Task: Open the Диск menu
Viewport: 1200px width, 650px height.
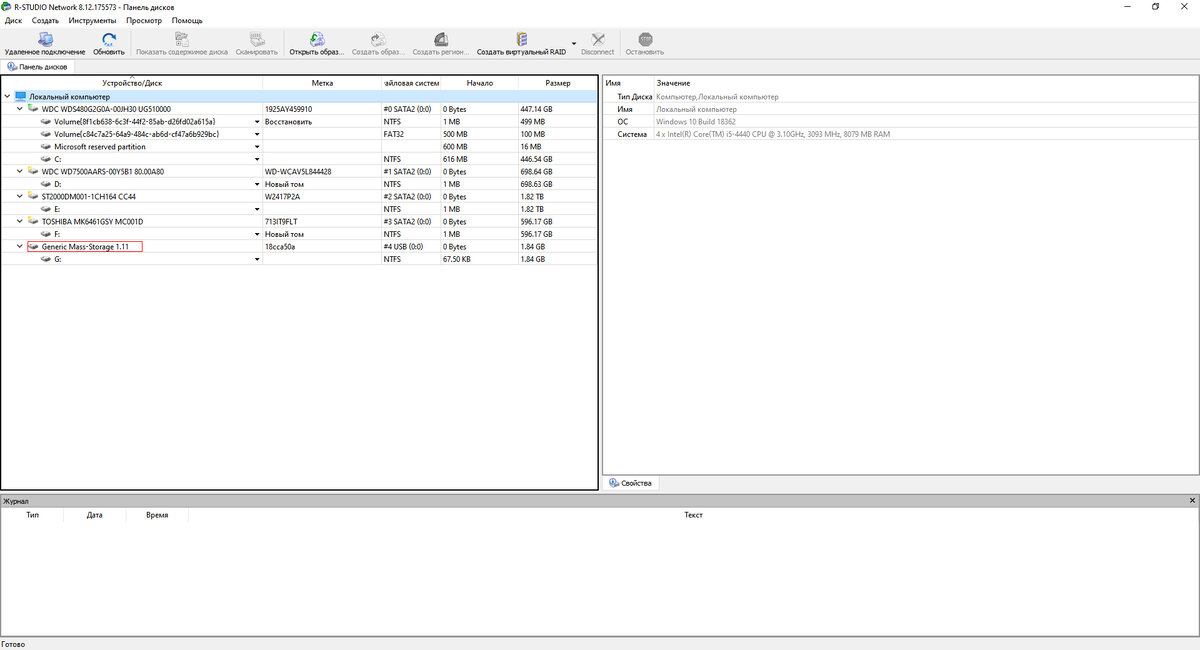Action: coord(13,20)
